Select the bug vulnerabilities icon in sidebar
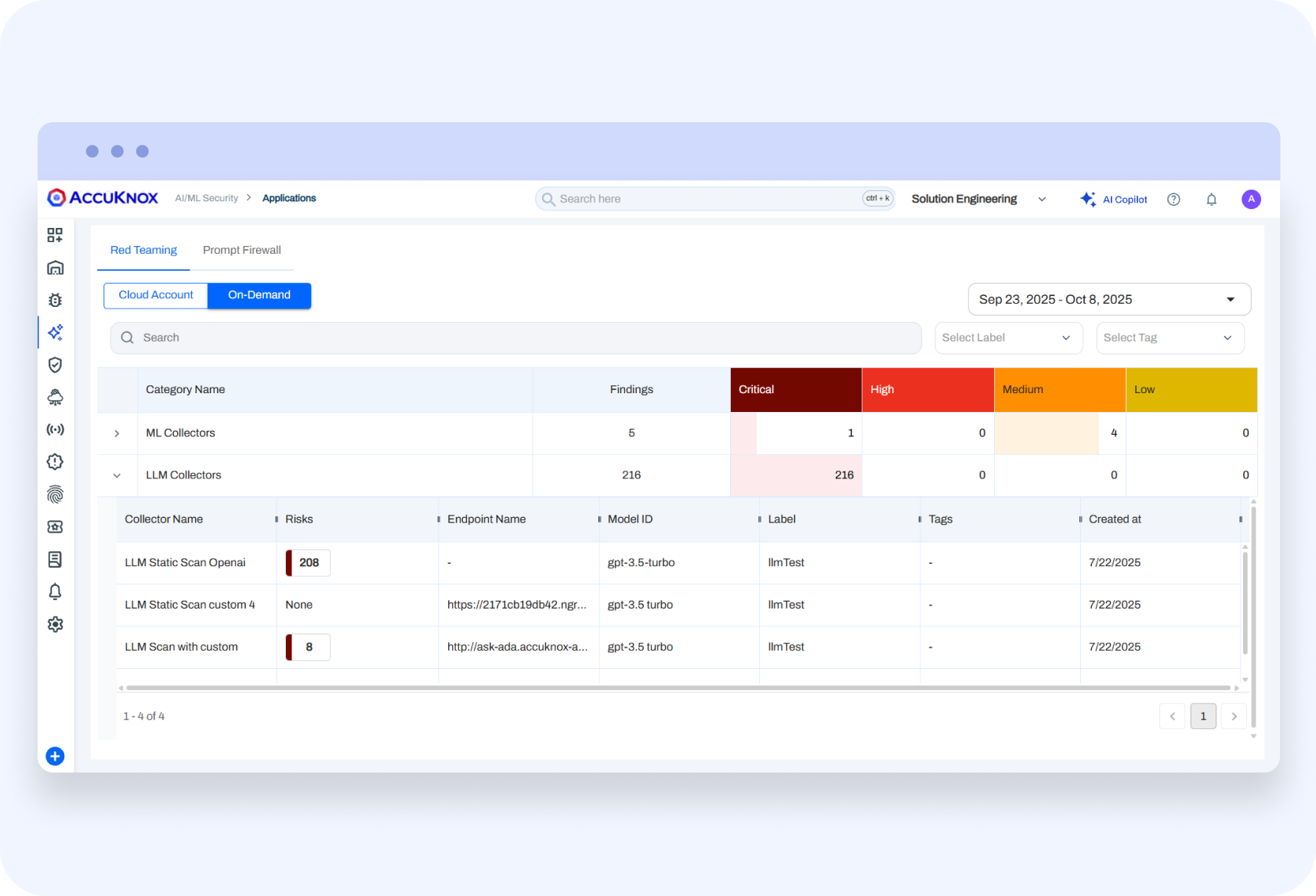 click(x=55, y=300)
